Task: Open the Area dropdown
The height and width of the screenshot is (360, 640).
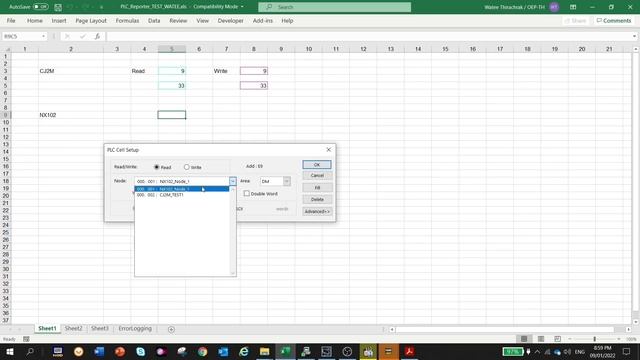Action: tap(287, 181)
